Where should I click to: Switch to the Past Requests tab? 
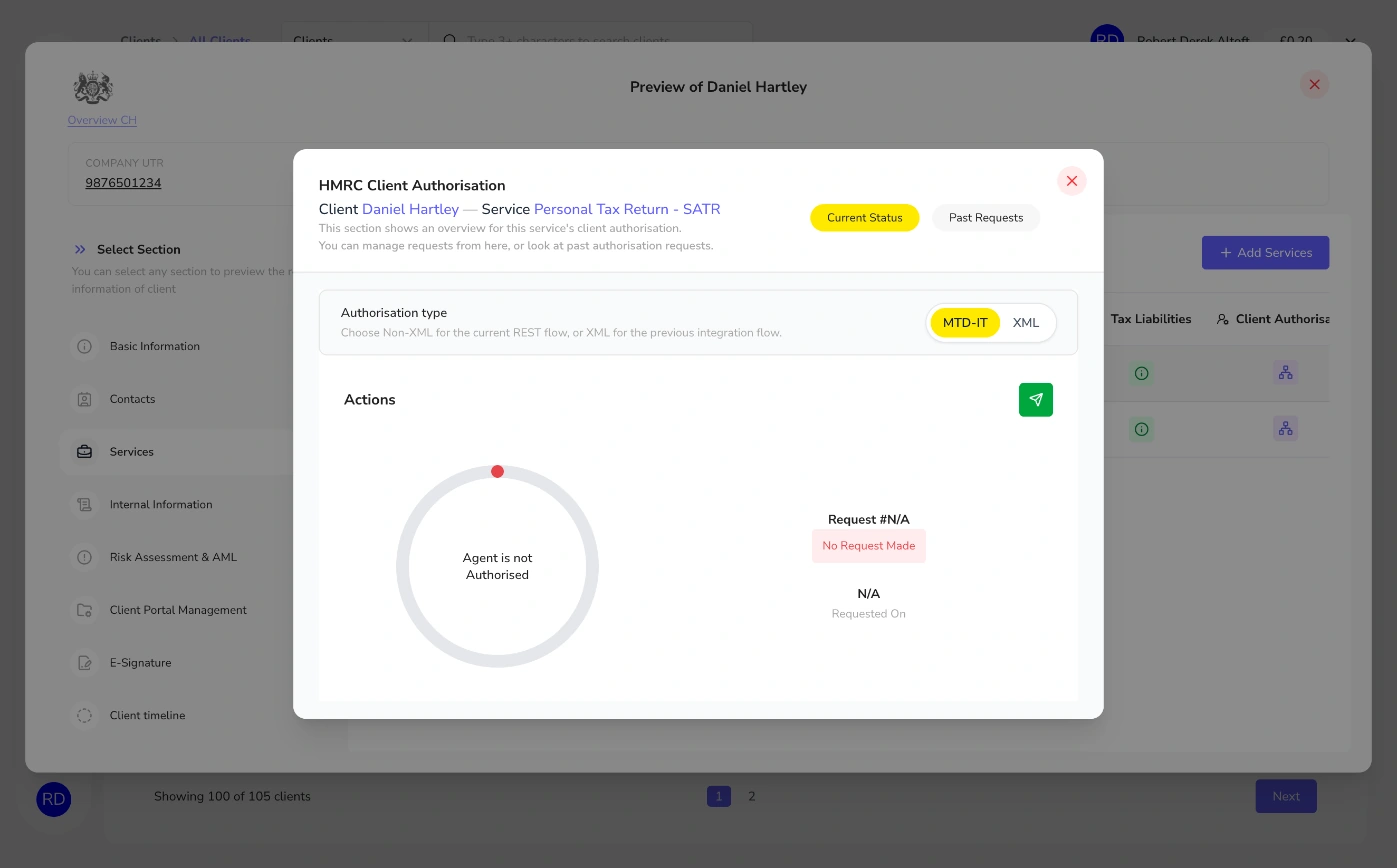point(986,218)
